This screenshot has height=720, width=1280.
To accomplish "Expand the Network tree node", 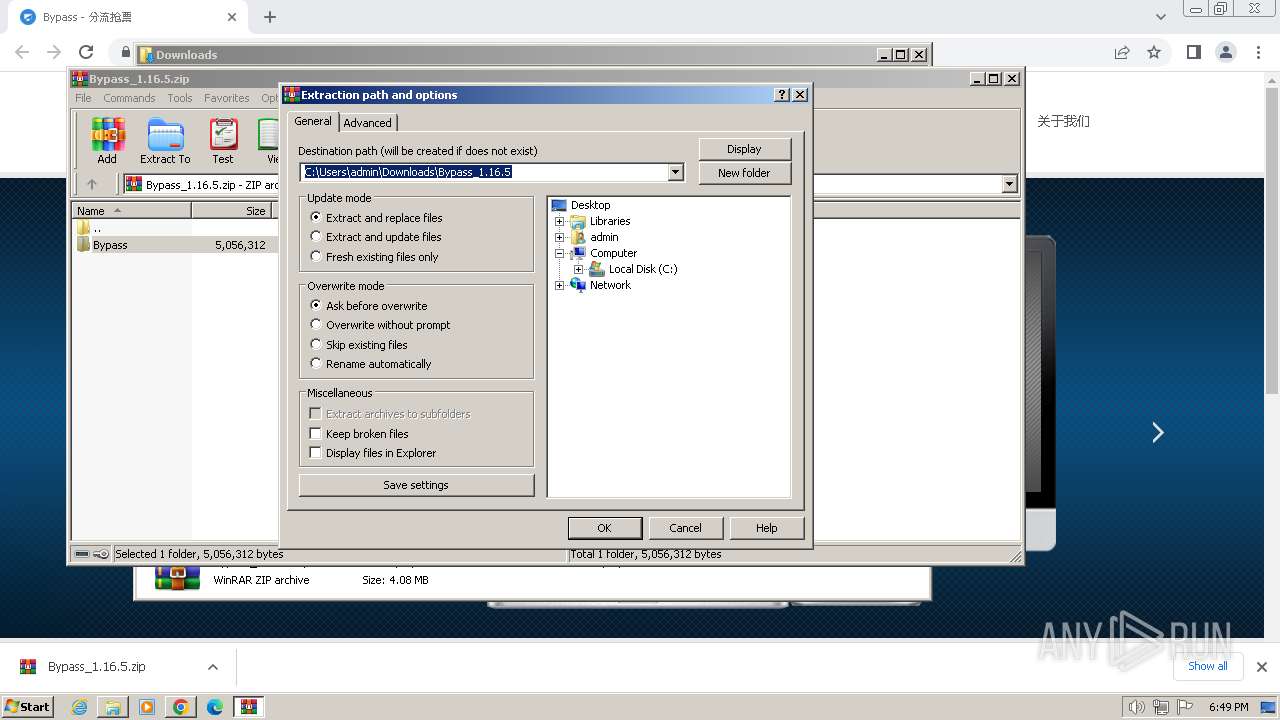I will pyautogui.click(x=560, y=285).
